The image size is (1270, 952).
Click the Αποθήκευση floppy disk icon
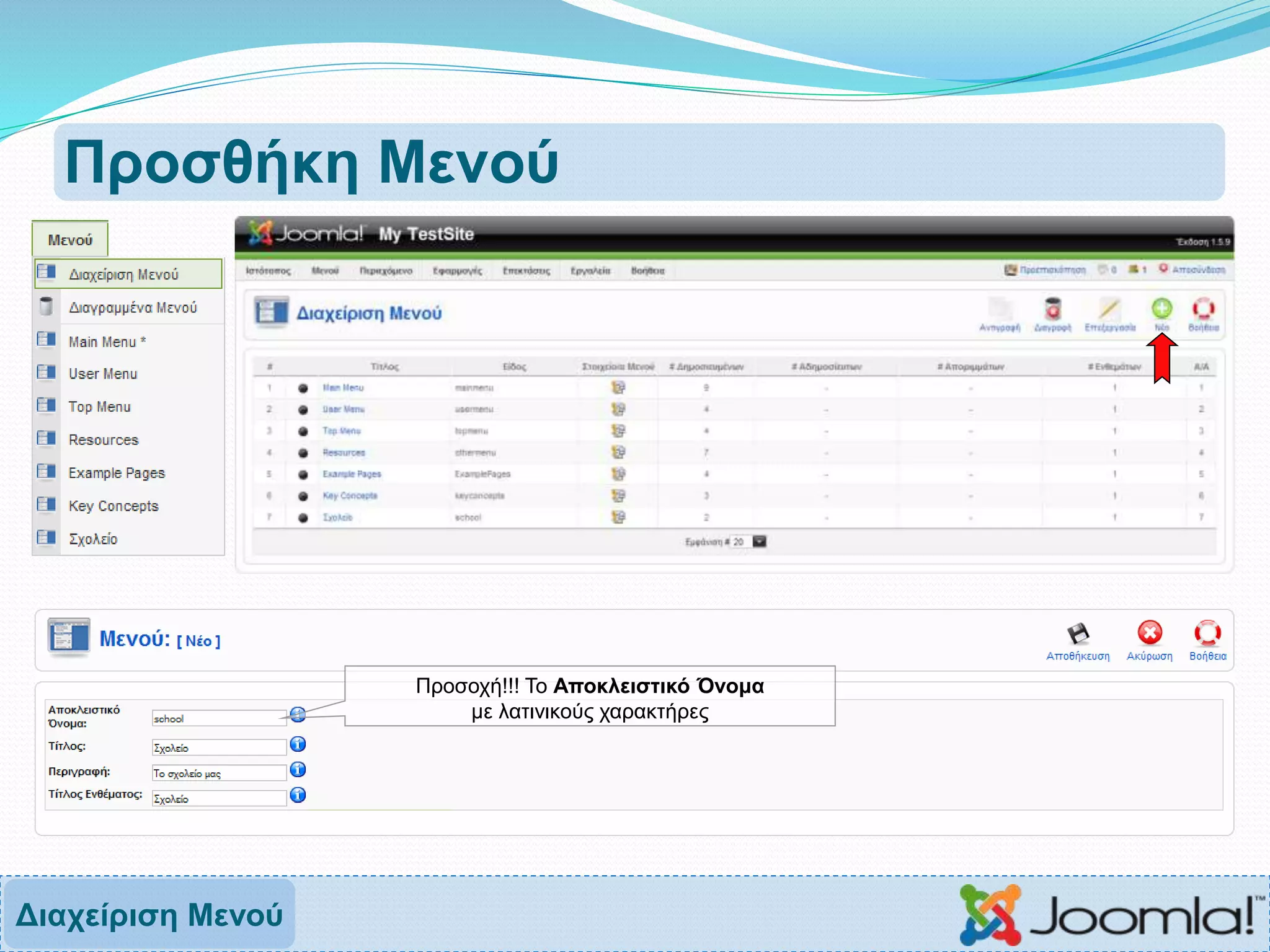(x=1078, y=634)
